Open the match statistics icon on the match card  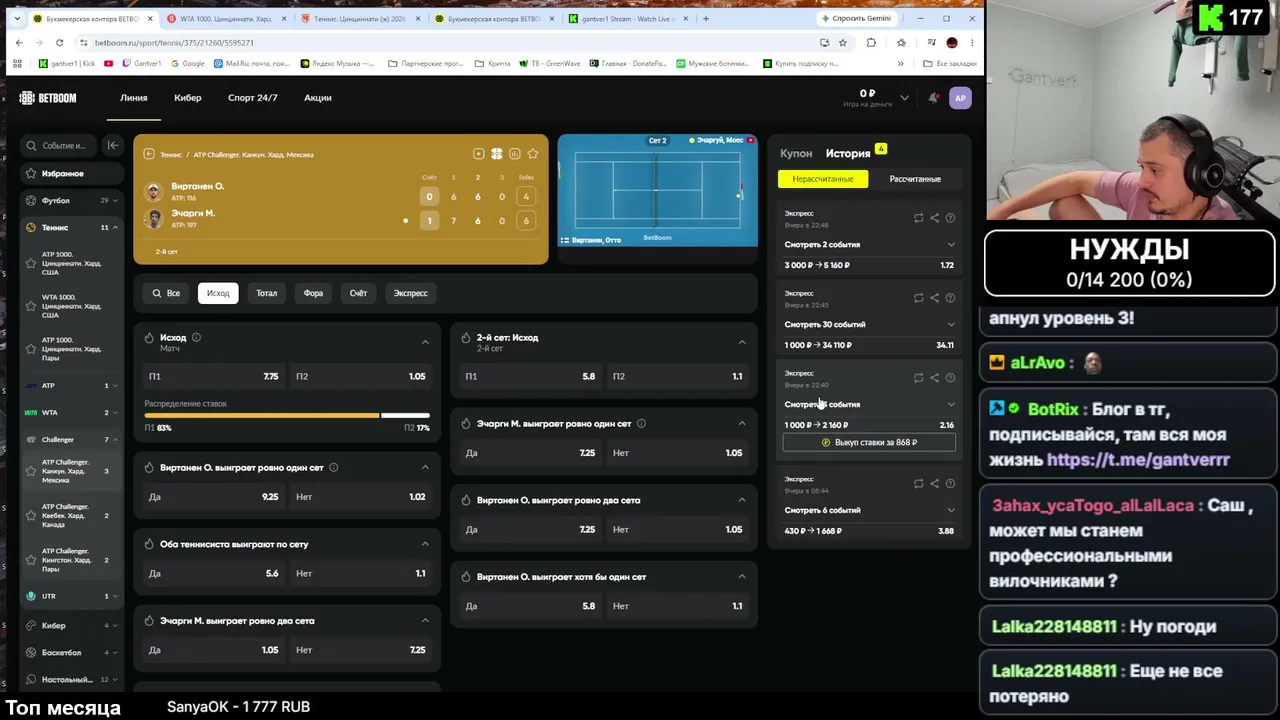(x=514, y=154)
